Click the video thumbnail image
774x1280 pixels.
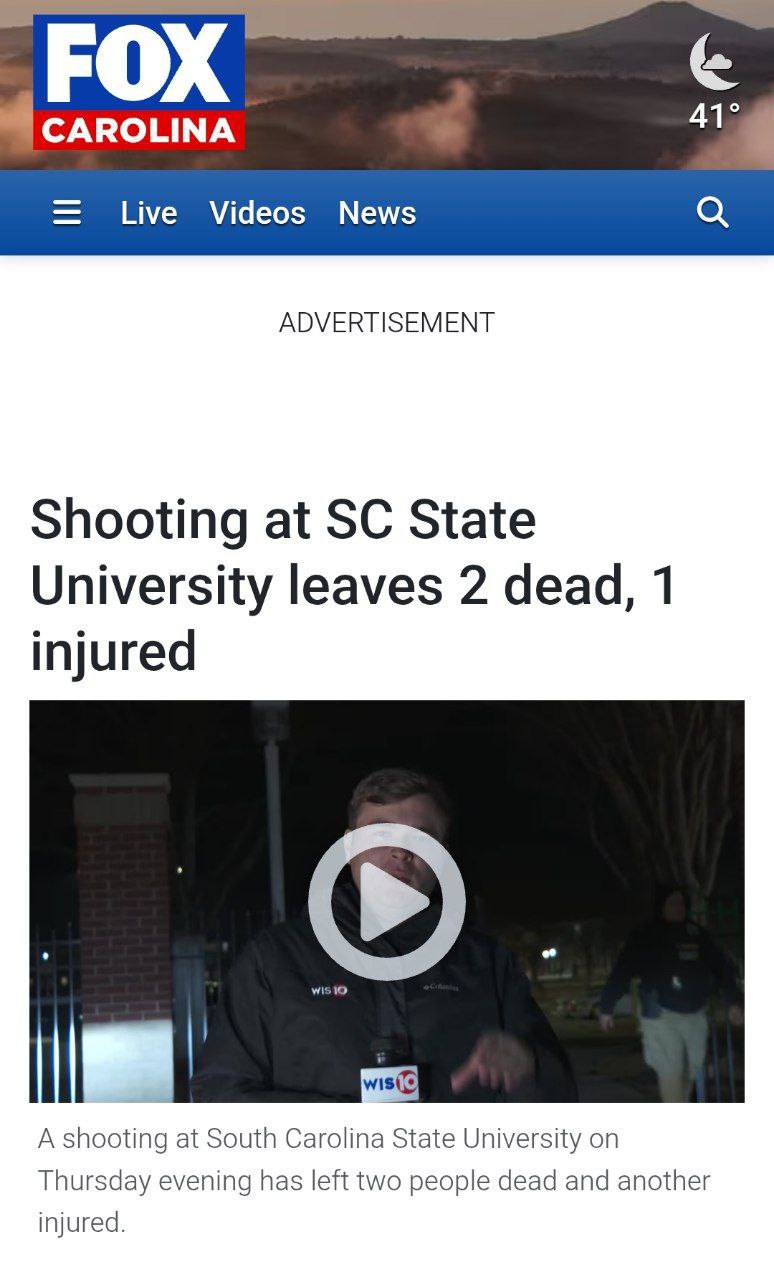(387, 901)
